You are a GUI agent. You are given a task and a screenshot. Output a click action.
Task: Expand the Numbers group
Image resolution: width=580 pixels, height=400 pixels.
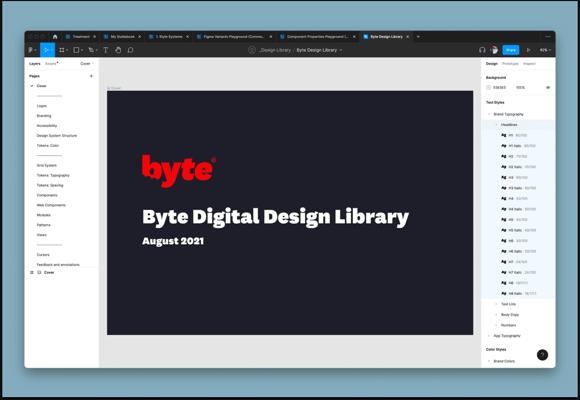[496, 325]
